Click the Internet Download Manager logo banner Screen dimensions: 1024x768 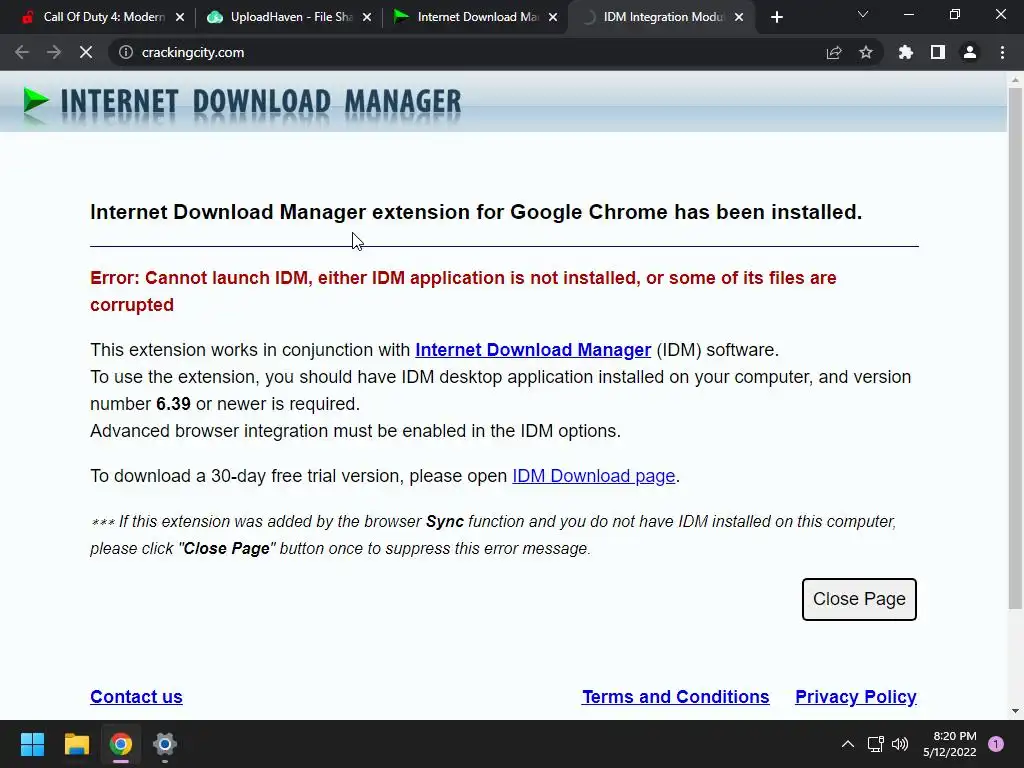(242, 103)
